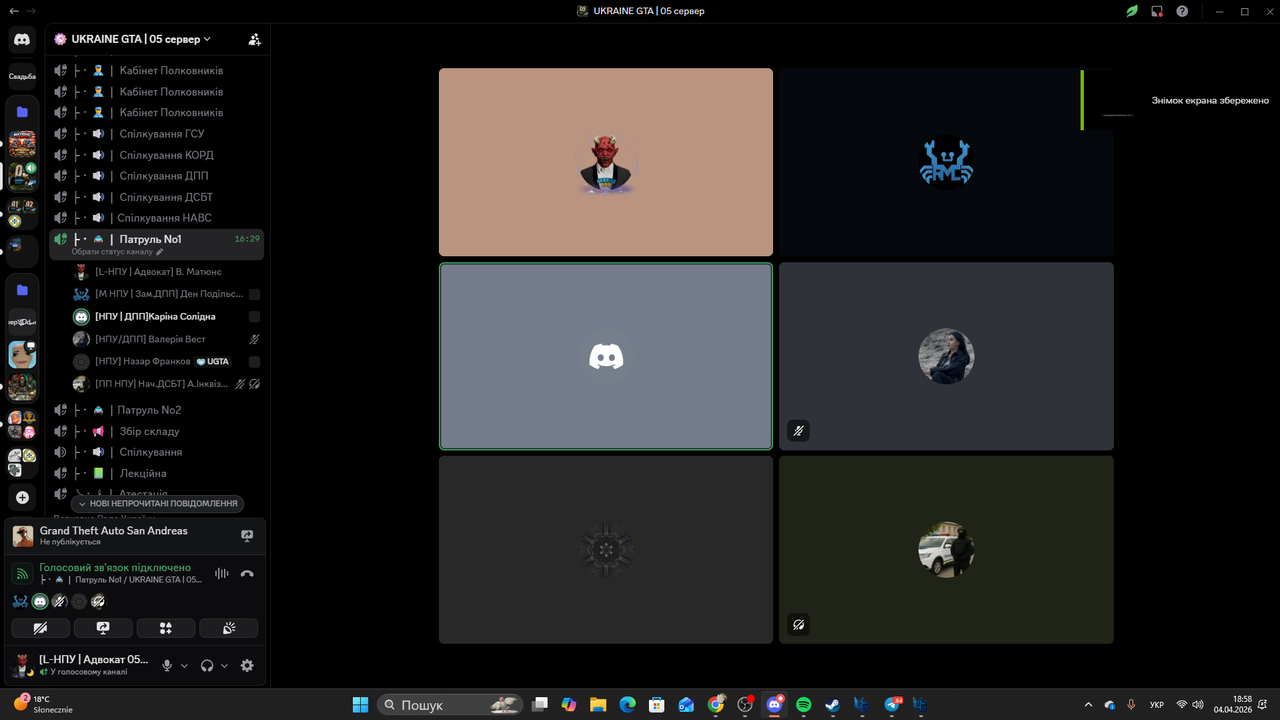The width and height of the screenshot is (1280, 720).
Task: Join the Збір складу voice channel
Action: tap(157, 431)
